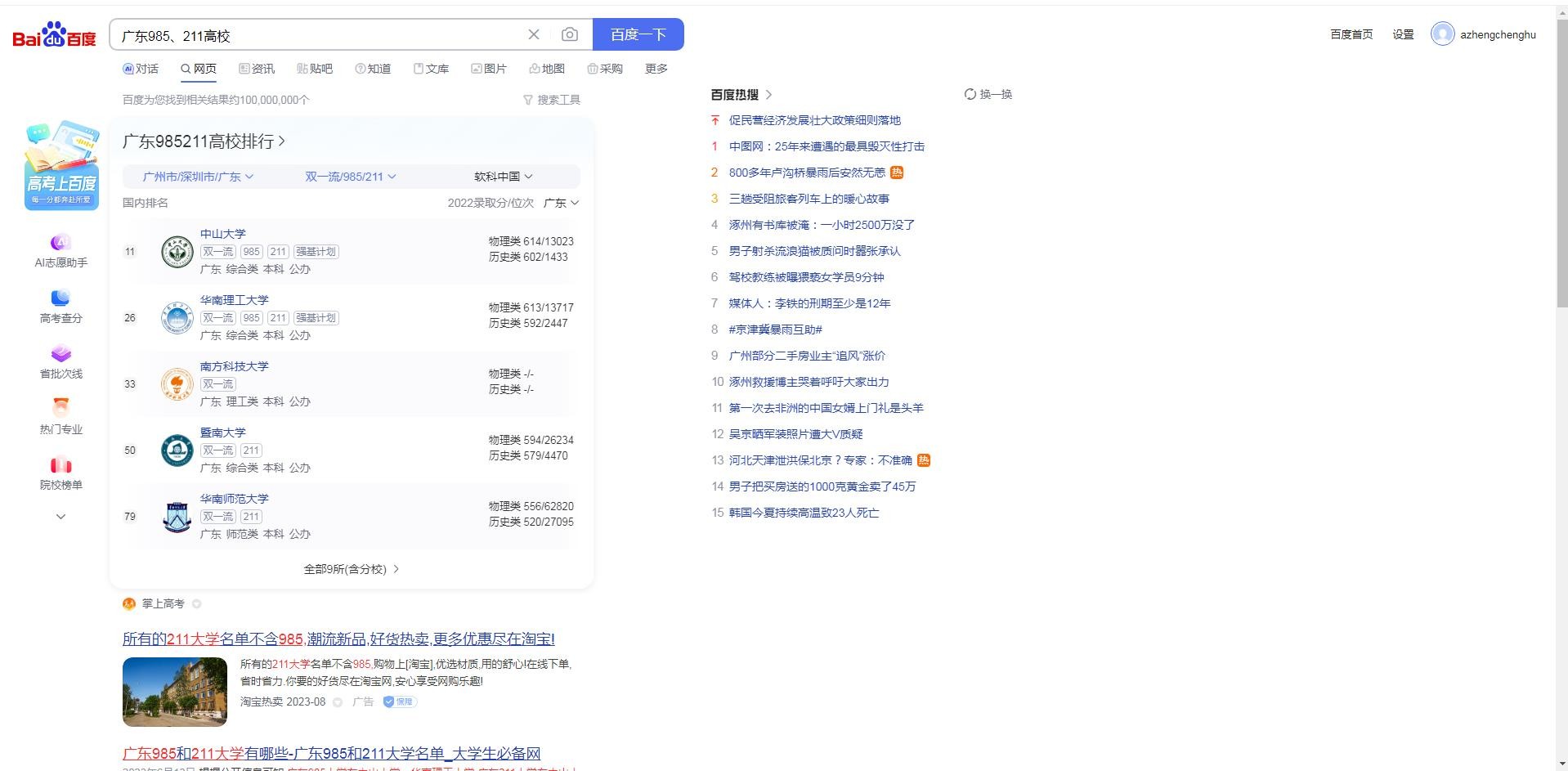Refresh hot searches with 换一换

pos(988,94)
